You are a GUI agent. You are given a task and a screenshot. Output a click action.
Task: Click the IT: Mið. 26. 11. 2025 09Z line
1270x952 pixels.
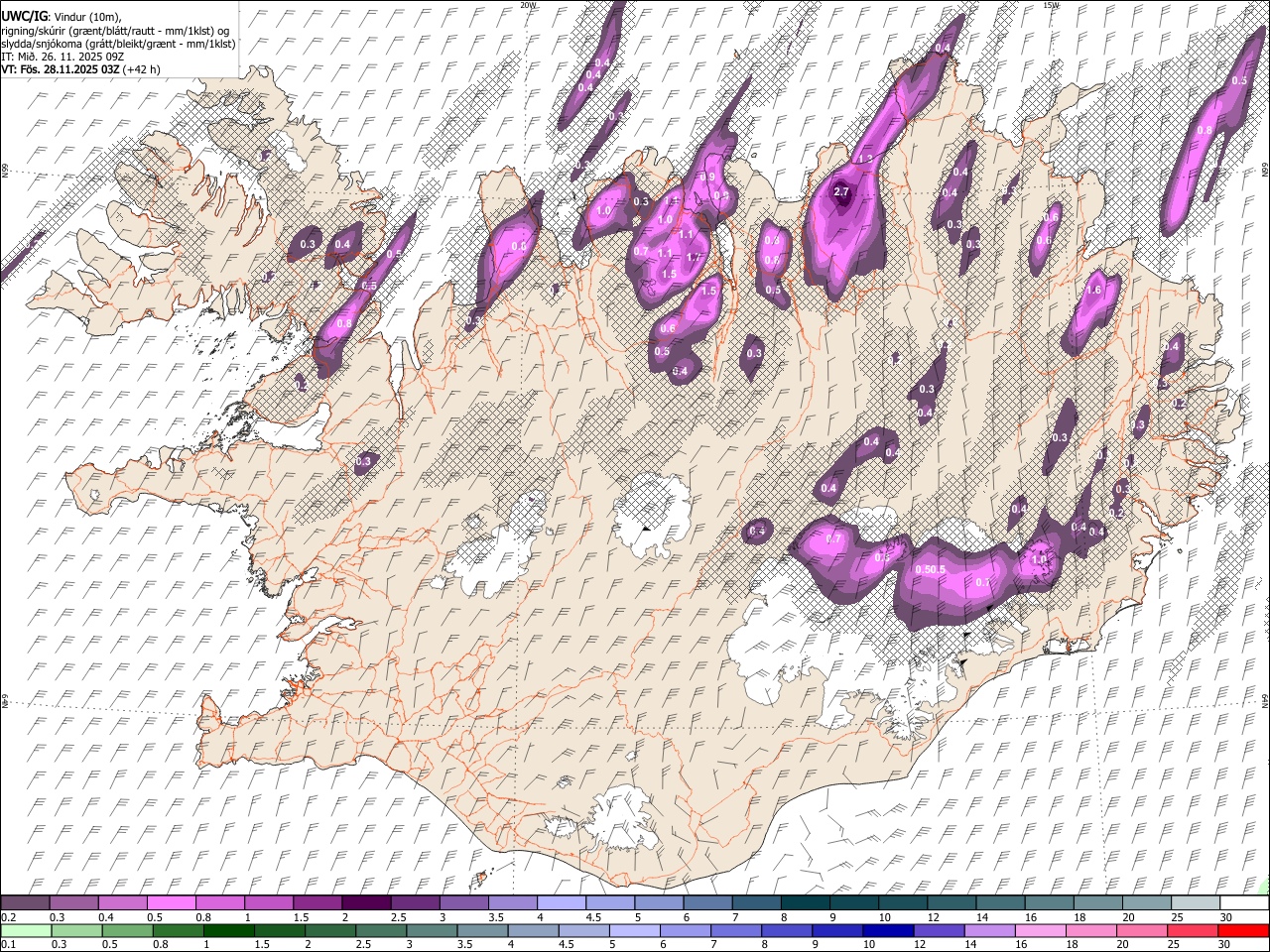[x=63, y=57]
